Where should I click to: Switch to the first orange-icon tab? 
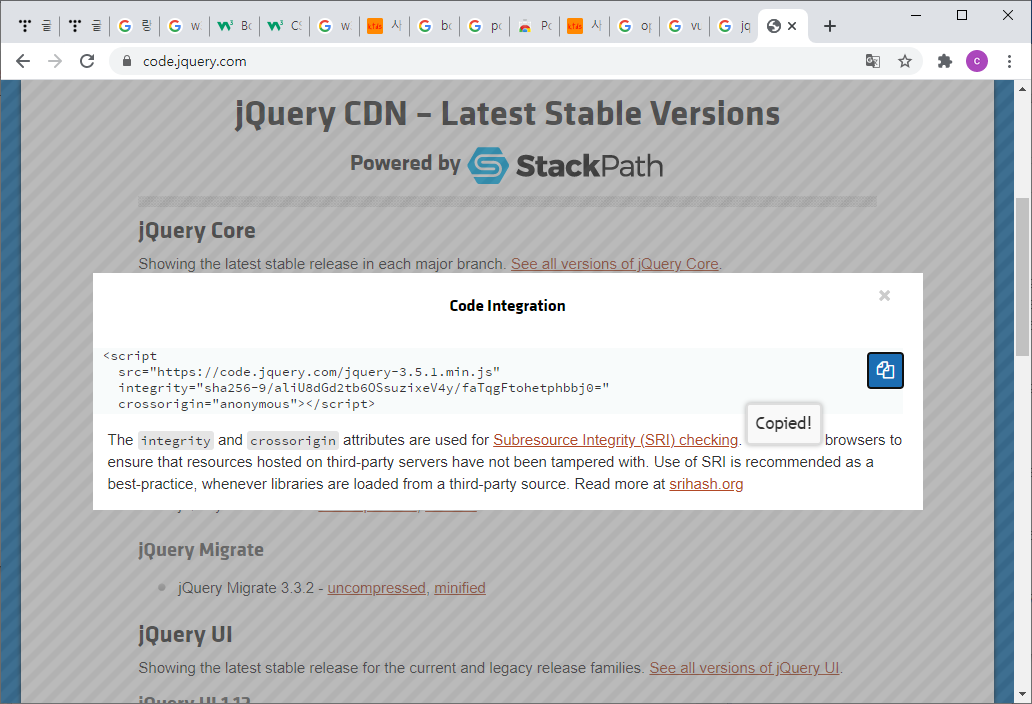pyautogui.click(x=384, y=26)
